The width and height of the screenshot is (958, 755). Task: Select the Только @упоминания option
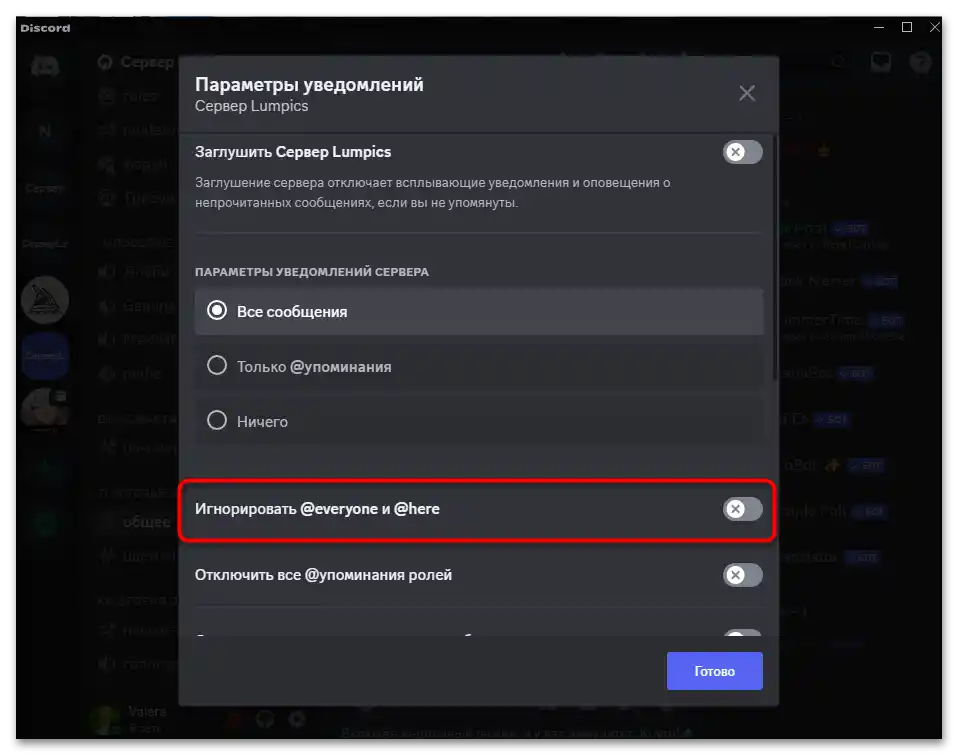click(217, 366)
